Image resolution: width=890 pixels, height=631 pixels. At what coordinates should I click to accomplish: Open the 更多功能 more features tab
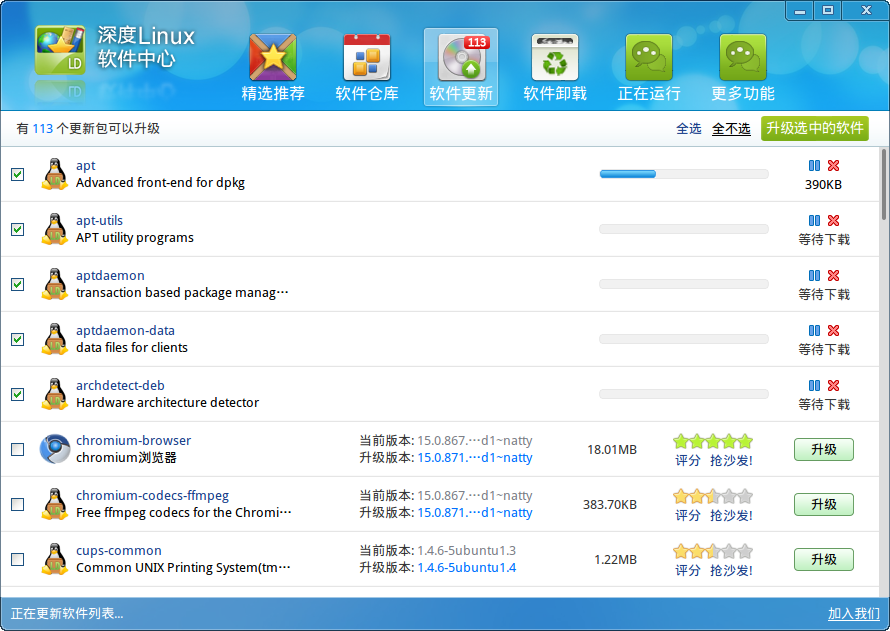tap(743, 67)
